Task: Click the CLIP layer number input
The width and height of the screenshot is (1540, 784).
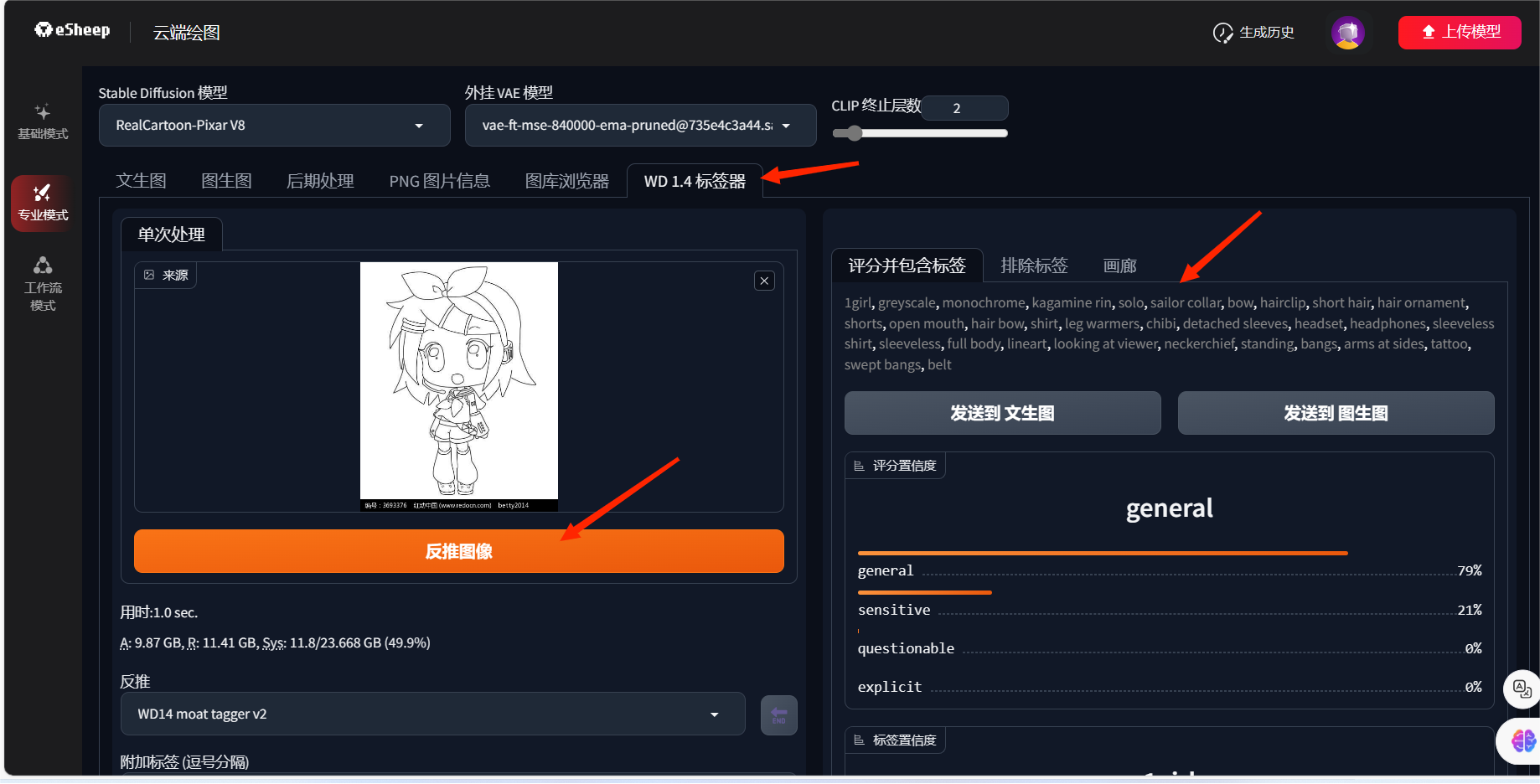Action: (964, 108)
